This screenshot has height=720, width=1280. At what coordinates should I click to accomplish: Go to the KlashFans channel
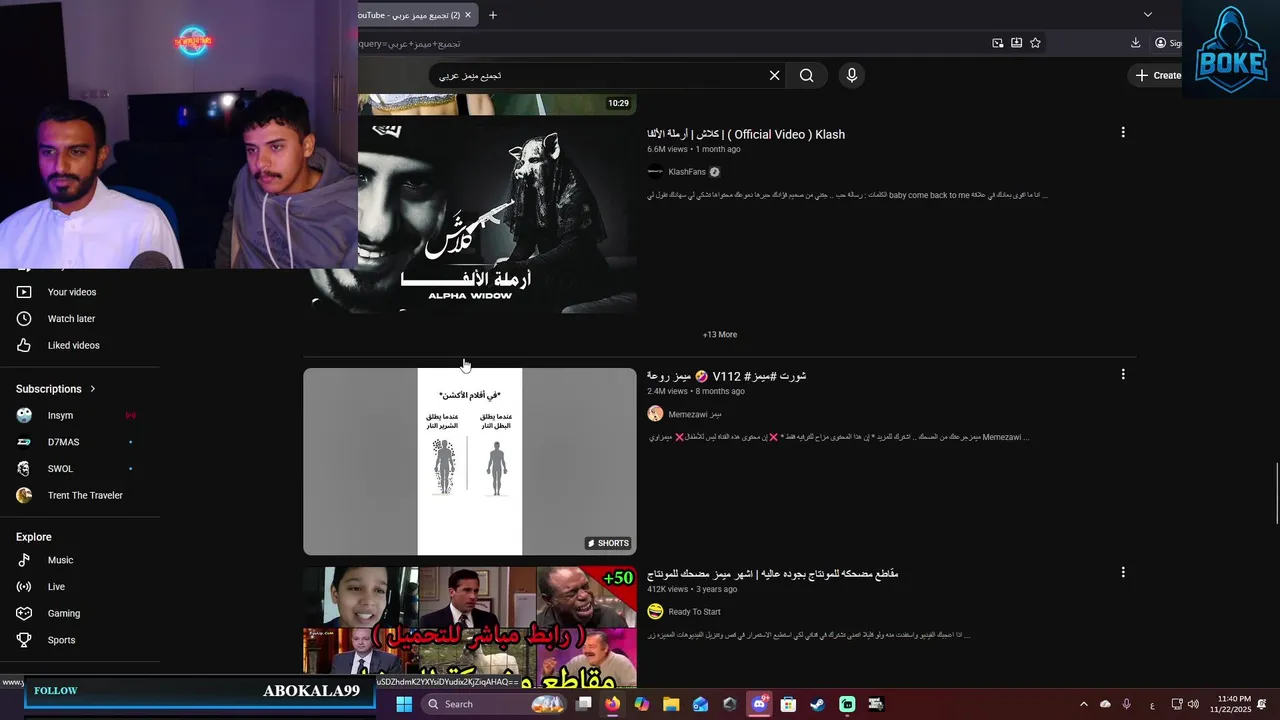[x=687, y=172]
